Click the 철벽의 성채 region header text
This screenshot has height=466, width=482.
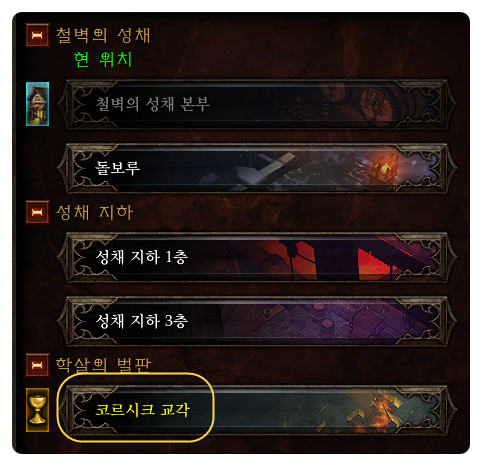coord(103,35)
